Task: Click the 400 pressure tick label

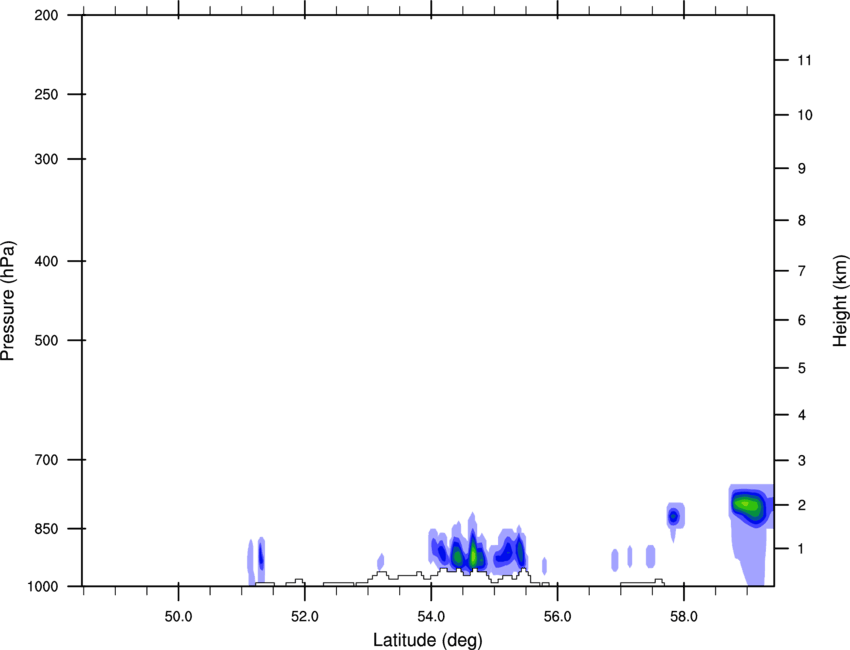Action: pos(46,261)
